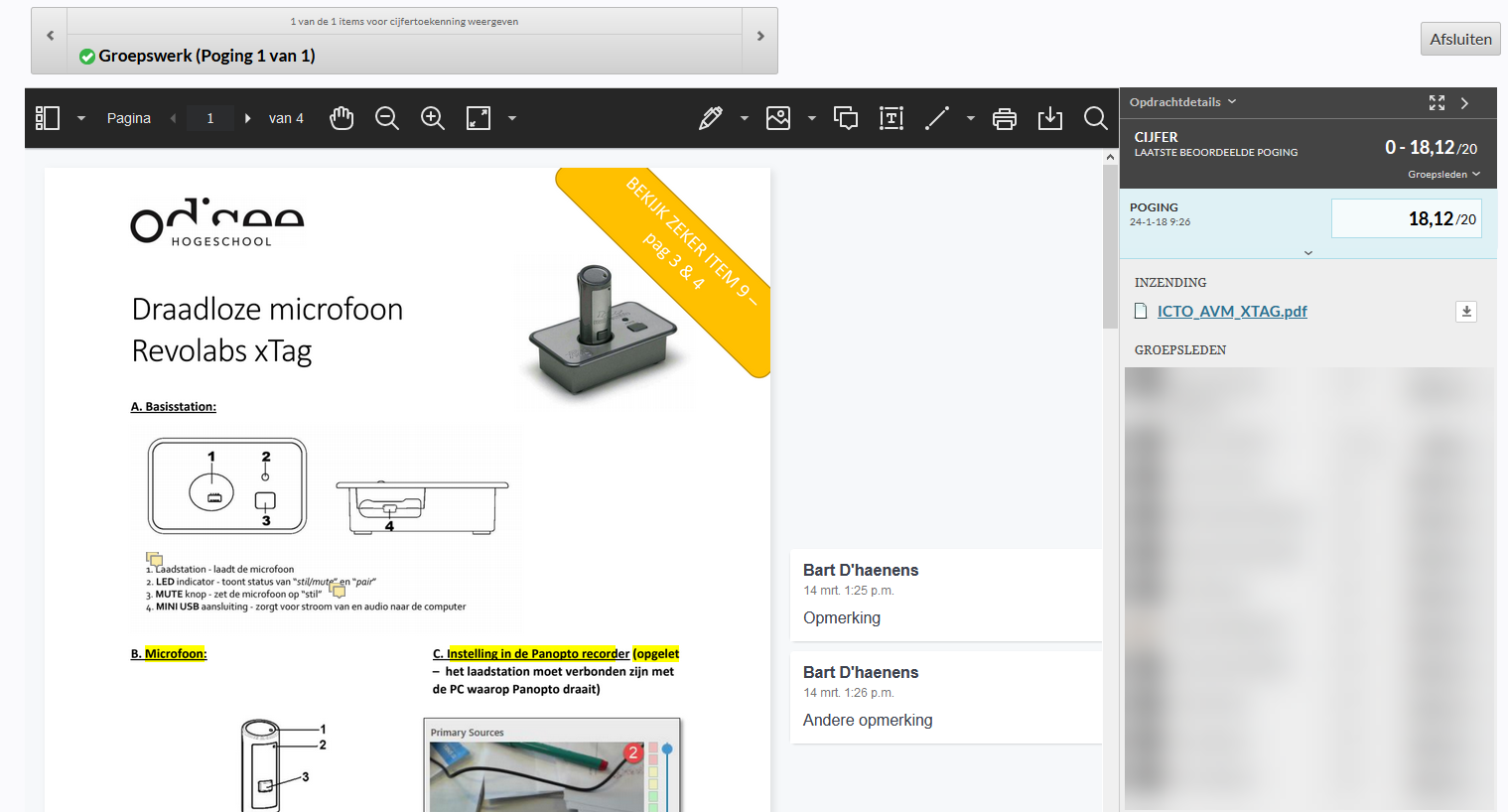1508x812 pixels.
Task: Expand the attempt details chevron
Action: pos(1308,252)
